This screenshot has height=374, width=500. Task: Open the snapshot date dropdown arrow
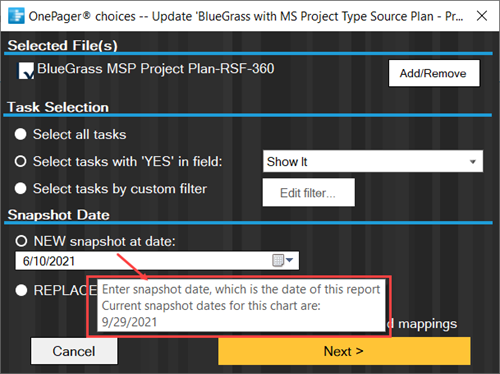(290, 260)
